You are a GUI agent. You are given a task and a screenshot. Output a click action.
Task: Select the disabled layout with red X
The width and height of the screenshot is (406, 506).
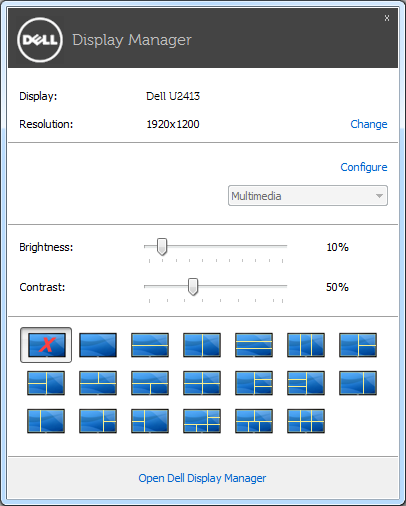(x=46, y=345)
